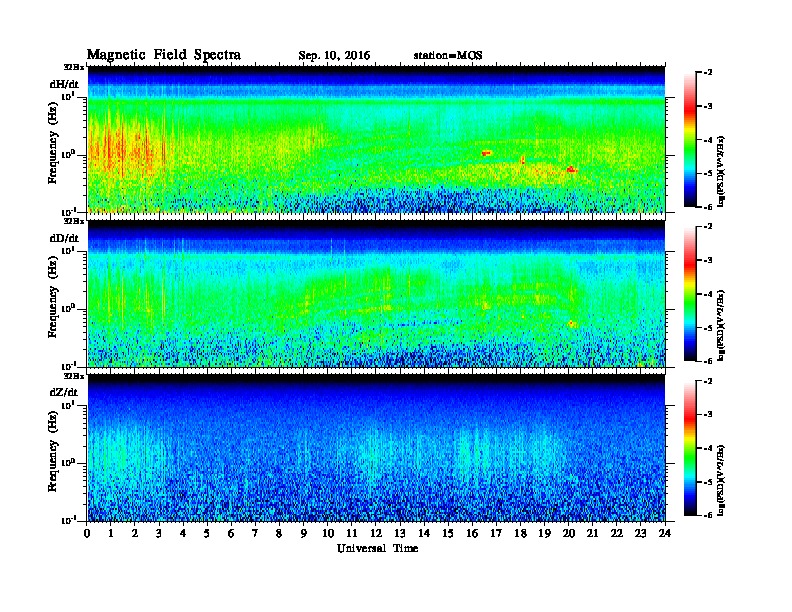Click hour 12 tick label on time axis
This screenshot has height=612, width=792.
tap(376, 534)
